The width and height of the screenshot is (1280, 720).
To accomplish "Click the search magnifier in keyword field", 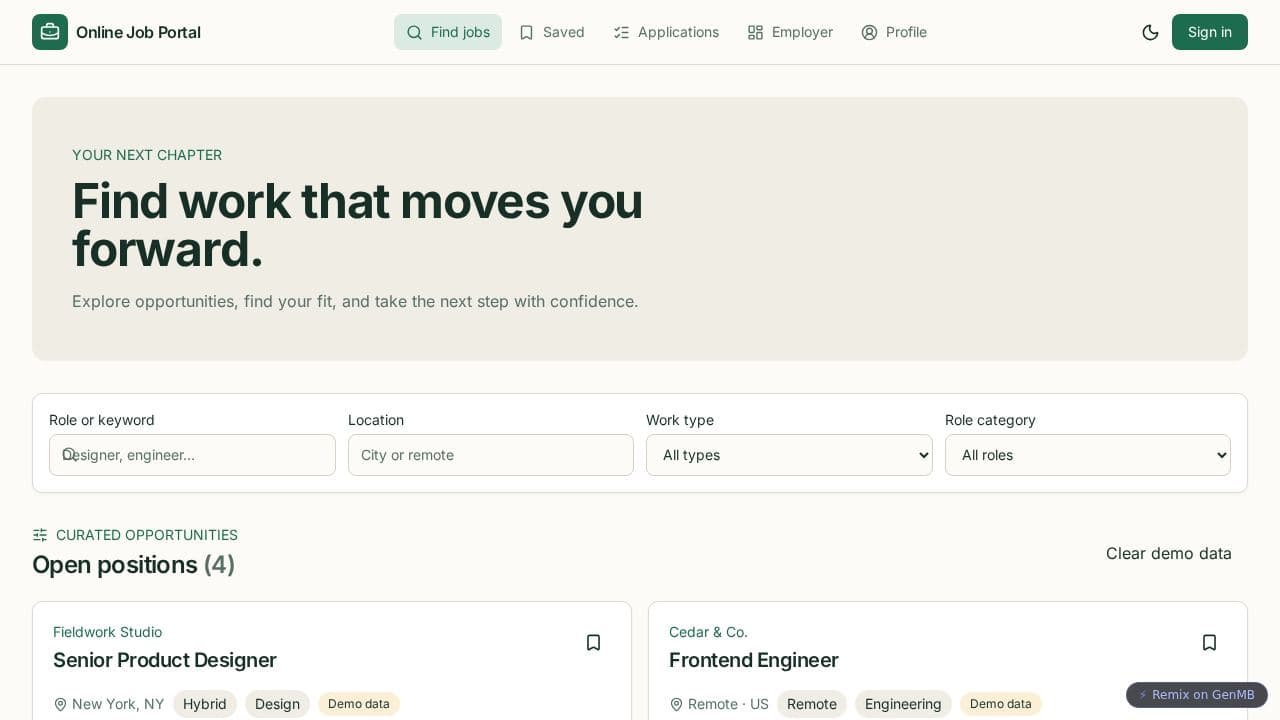I will tap(69, 454).
